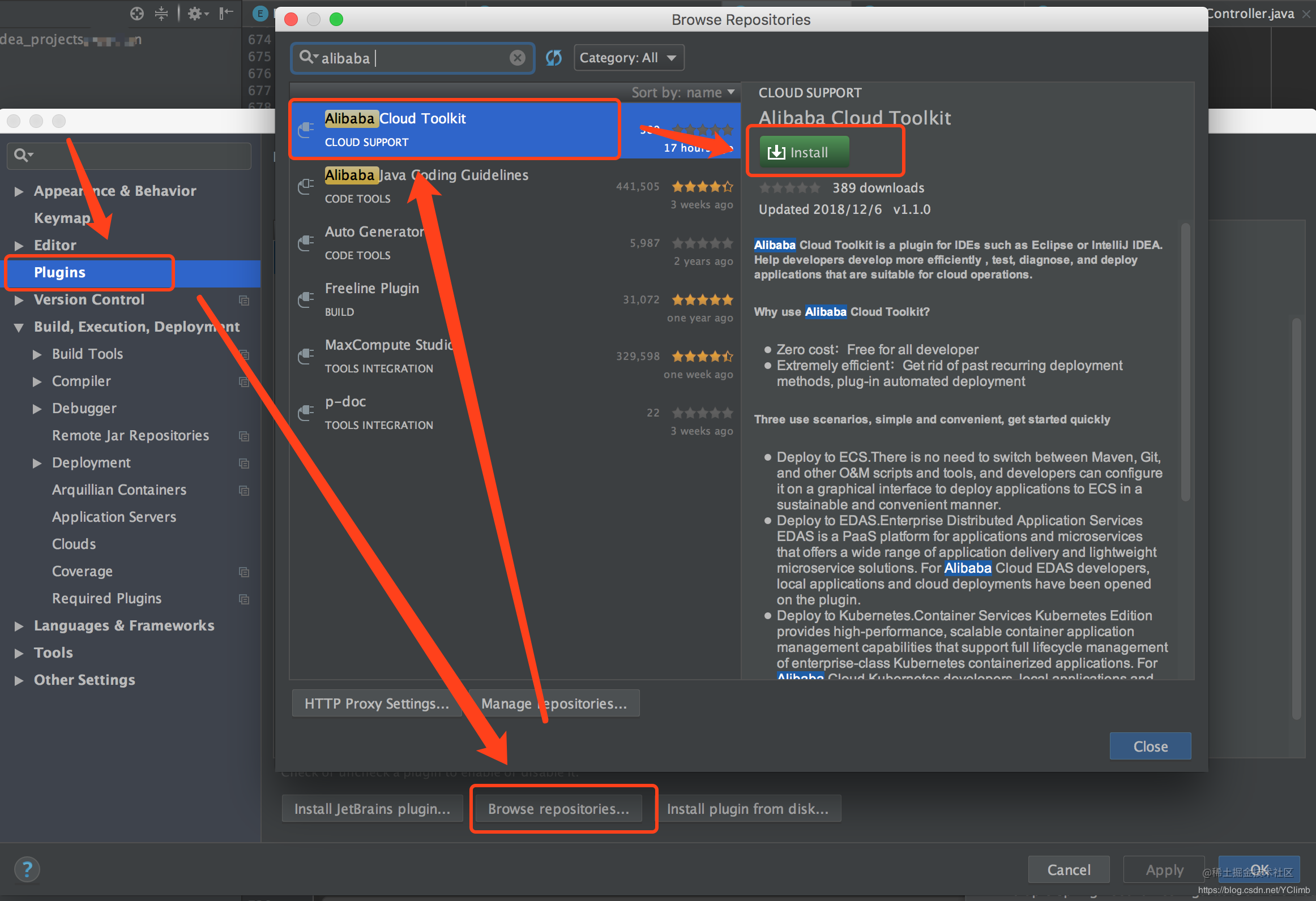
Task: Select Plugins section in settings sidebar
Action: tap(60, 272)
